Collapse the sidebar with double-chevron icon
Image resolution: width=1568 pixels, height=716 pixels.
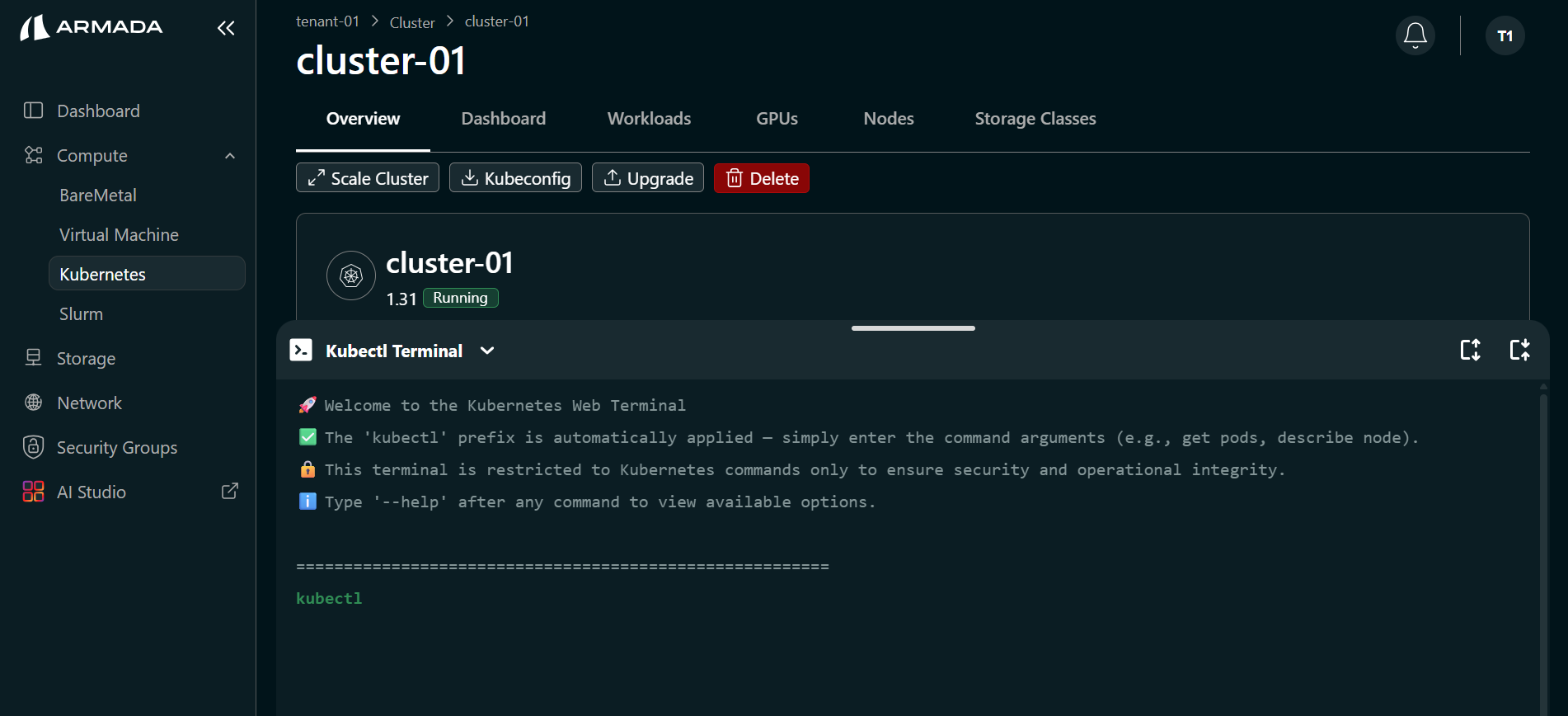226,28
